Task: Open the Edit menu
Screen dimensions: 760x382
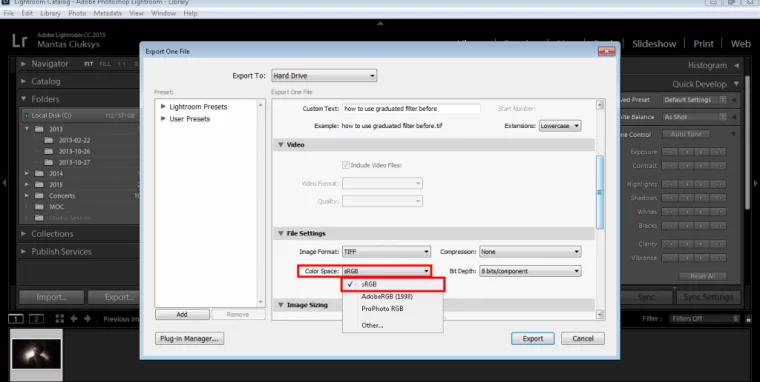Action: (x=27, y=13)
